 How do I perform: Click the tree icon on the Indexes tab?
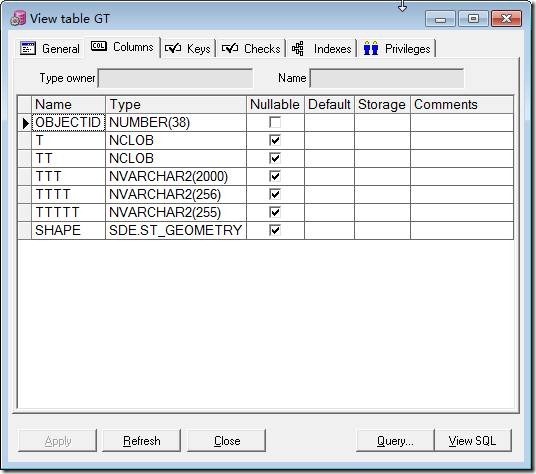[x=298, y=49]
